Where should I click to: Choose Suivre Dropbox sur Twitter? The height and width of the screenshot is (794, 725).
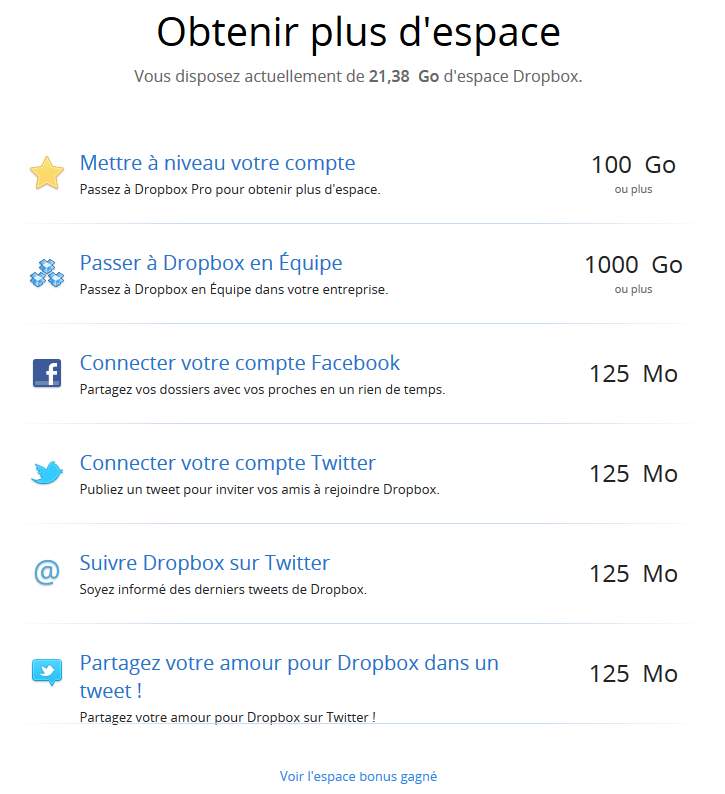point(205,563)
